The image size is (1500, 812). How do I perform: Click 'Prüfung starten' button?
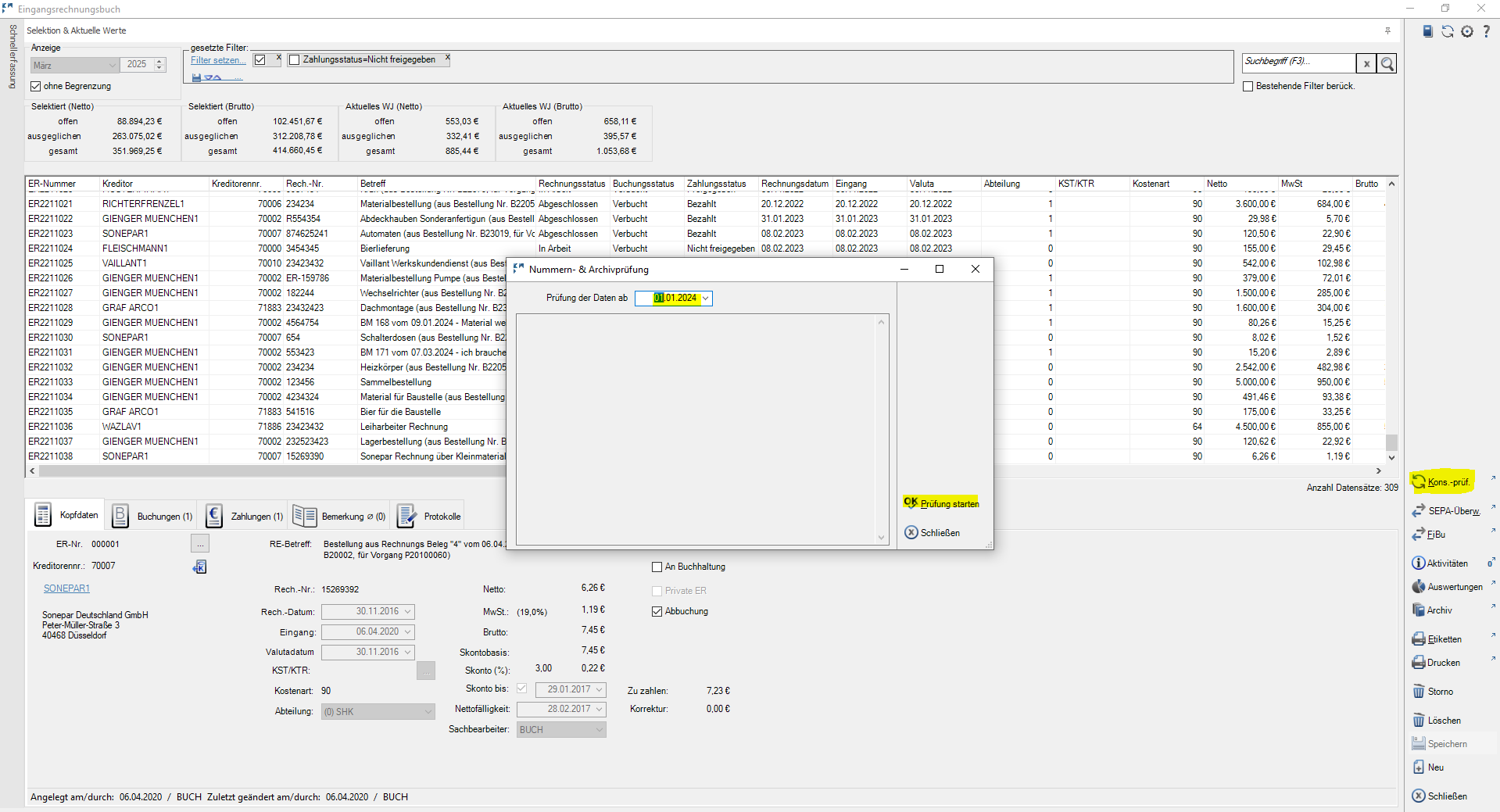pos(941,503)
